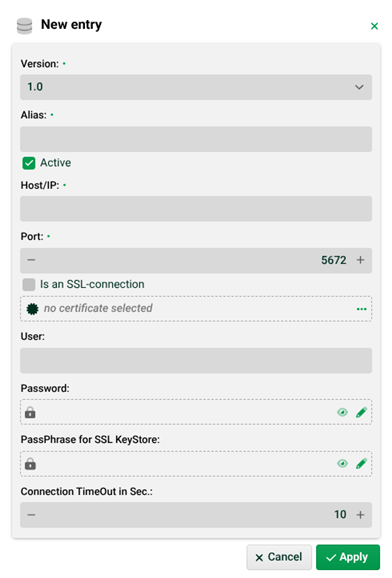
Task: Open certificate selection via three-dots icon
Action: point(361,309)
